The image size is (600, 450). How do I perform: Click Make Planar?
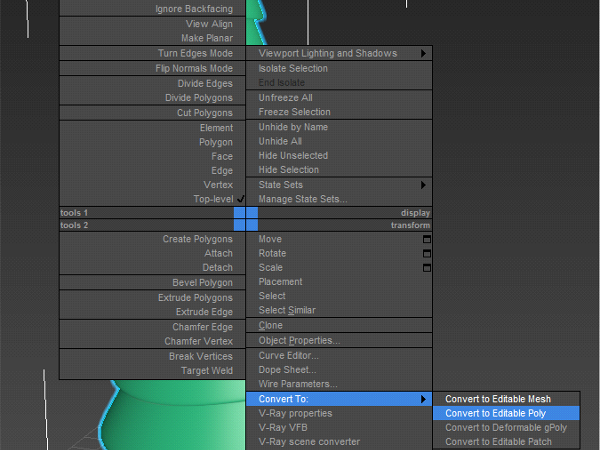tap(152, 38)
